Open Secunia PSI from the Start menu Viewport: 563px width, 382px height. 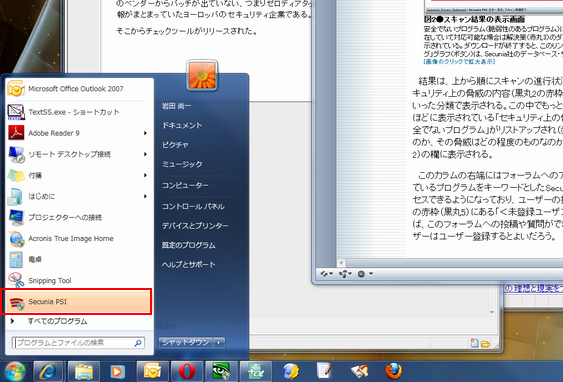[77, 302]
